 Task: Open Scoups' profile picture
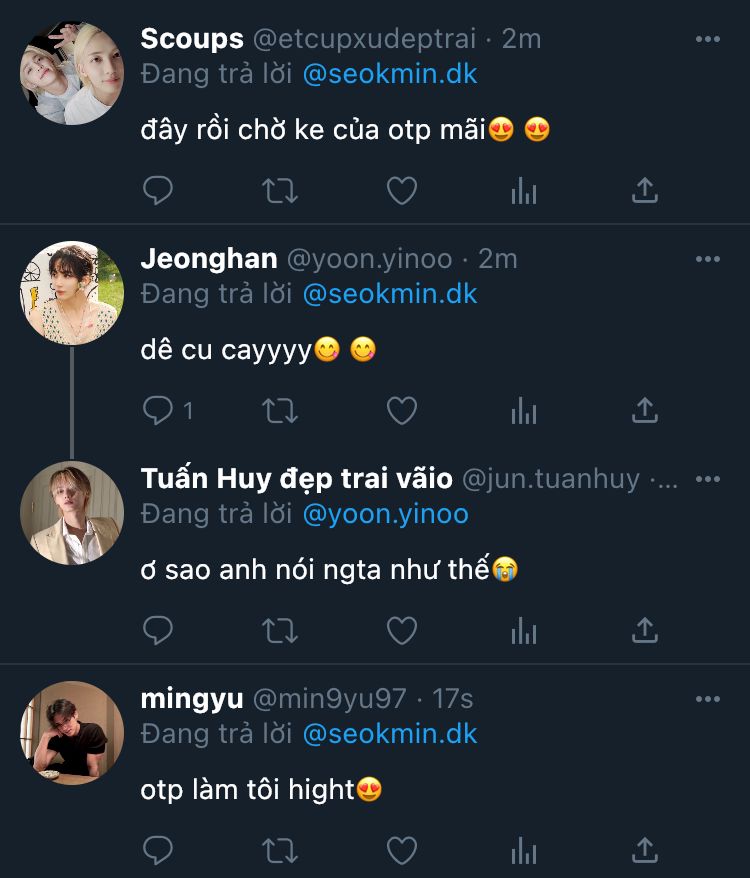click(71, 72)
